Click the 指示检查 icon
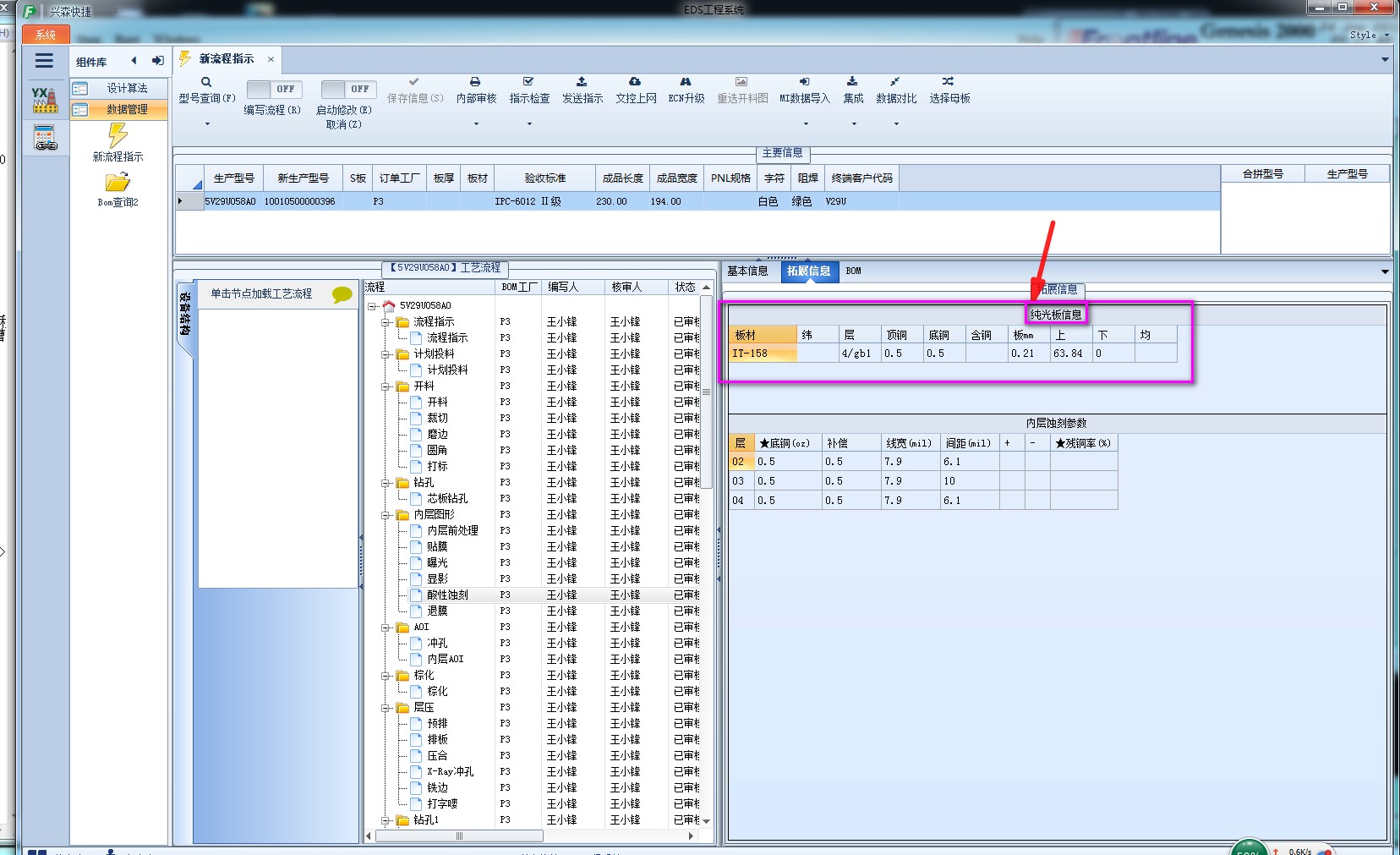The image size is (1400, 855). coord(528,82)
